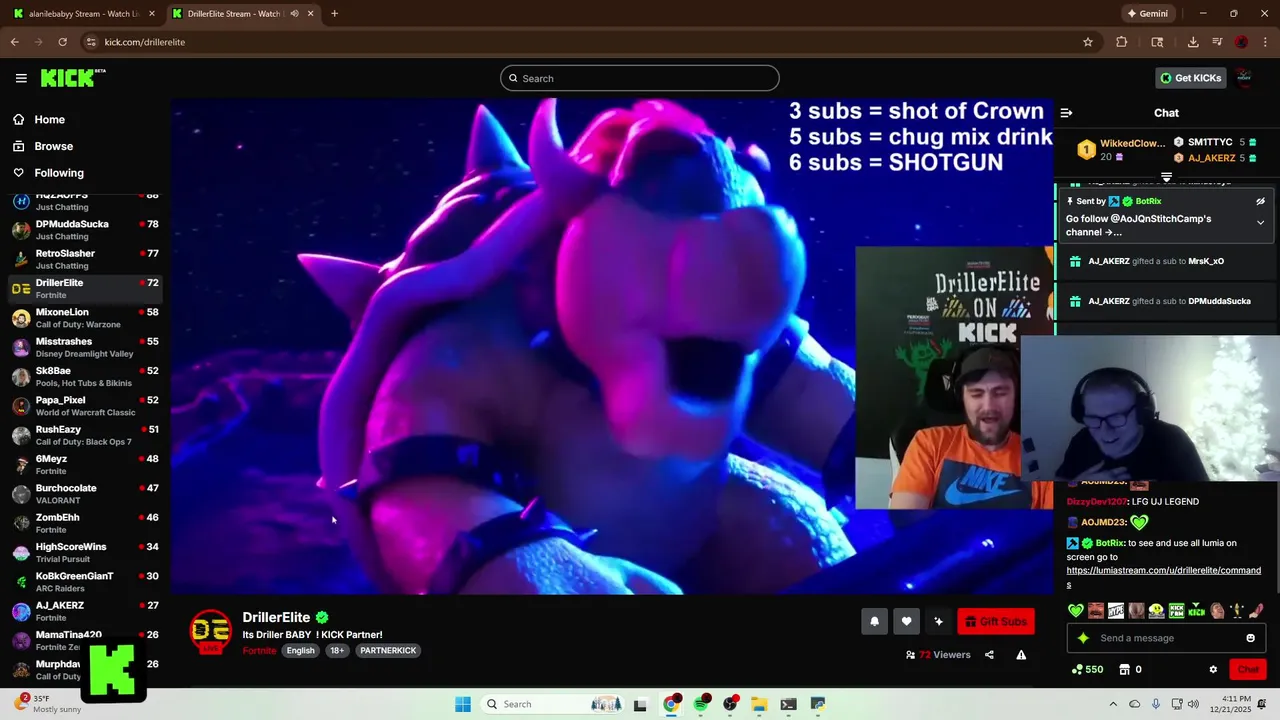Go to Home in the sidebar
The image size is (1280, 720).
point(49,119)
